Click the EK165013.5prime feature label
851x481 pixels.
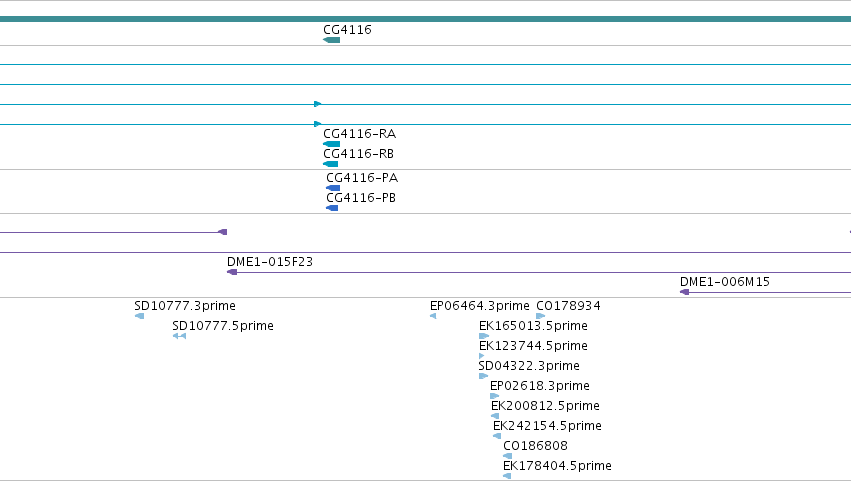click(x=533, y=326)
